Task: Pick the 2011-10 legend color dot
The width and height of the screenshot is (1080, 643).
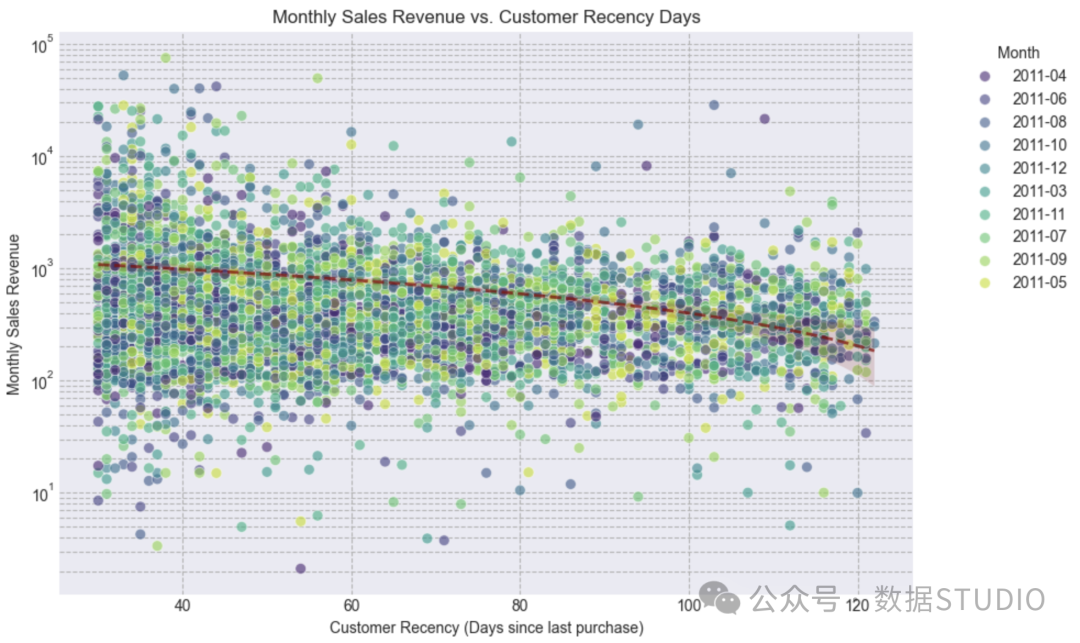Action: [x=985, y=145]
